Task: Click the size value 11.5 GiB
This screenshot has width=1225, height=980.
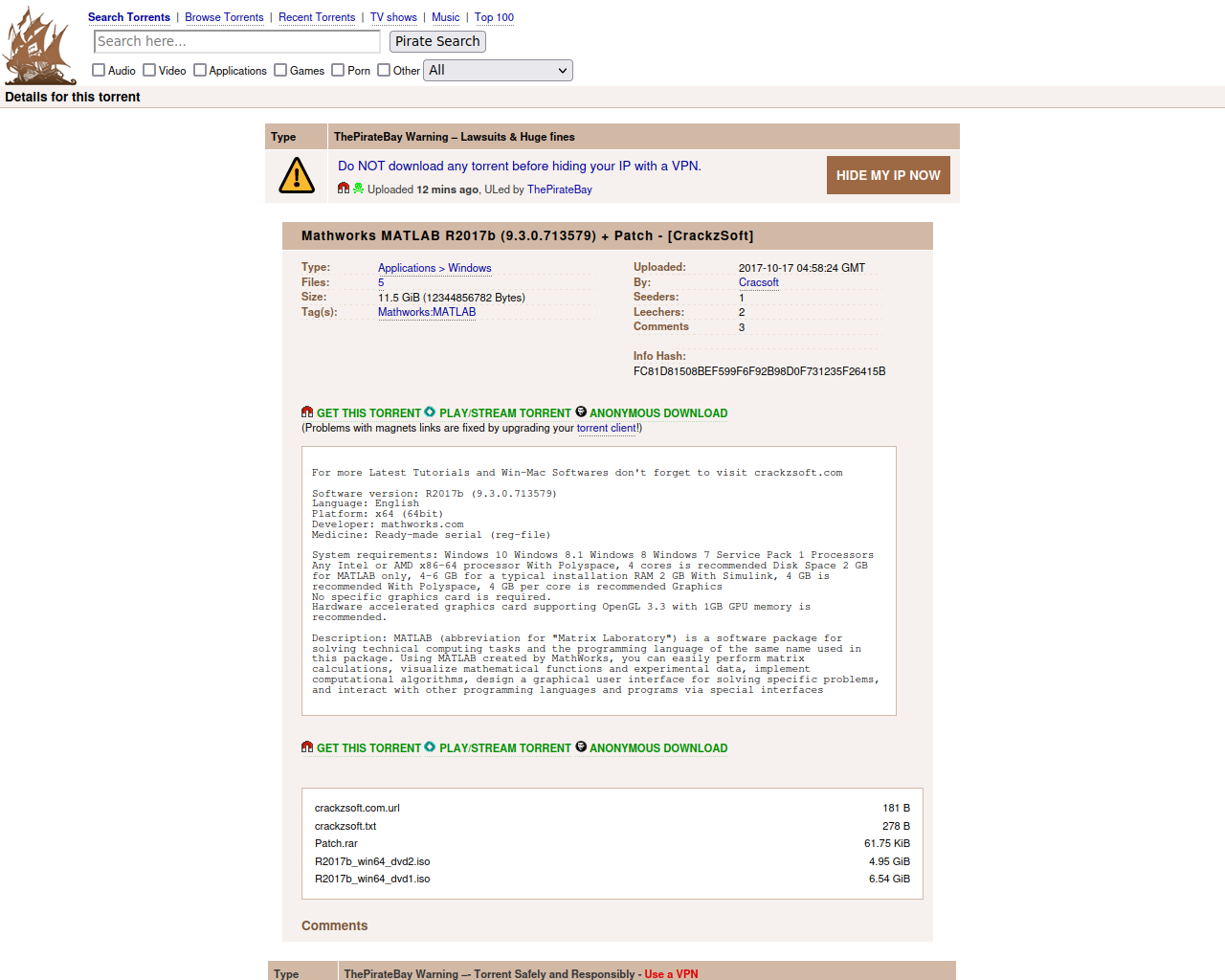Action: click(x=452, y=298)
